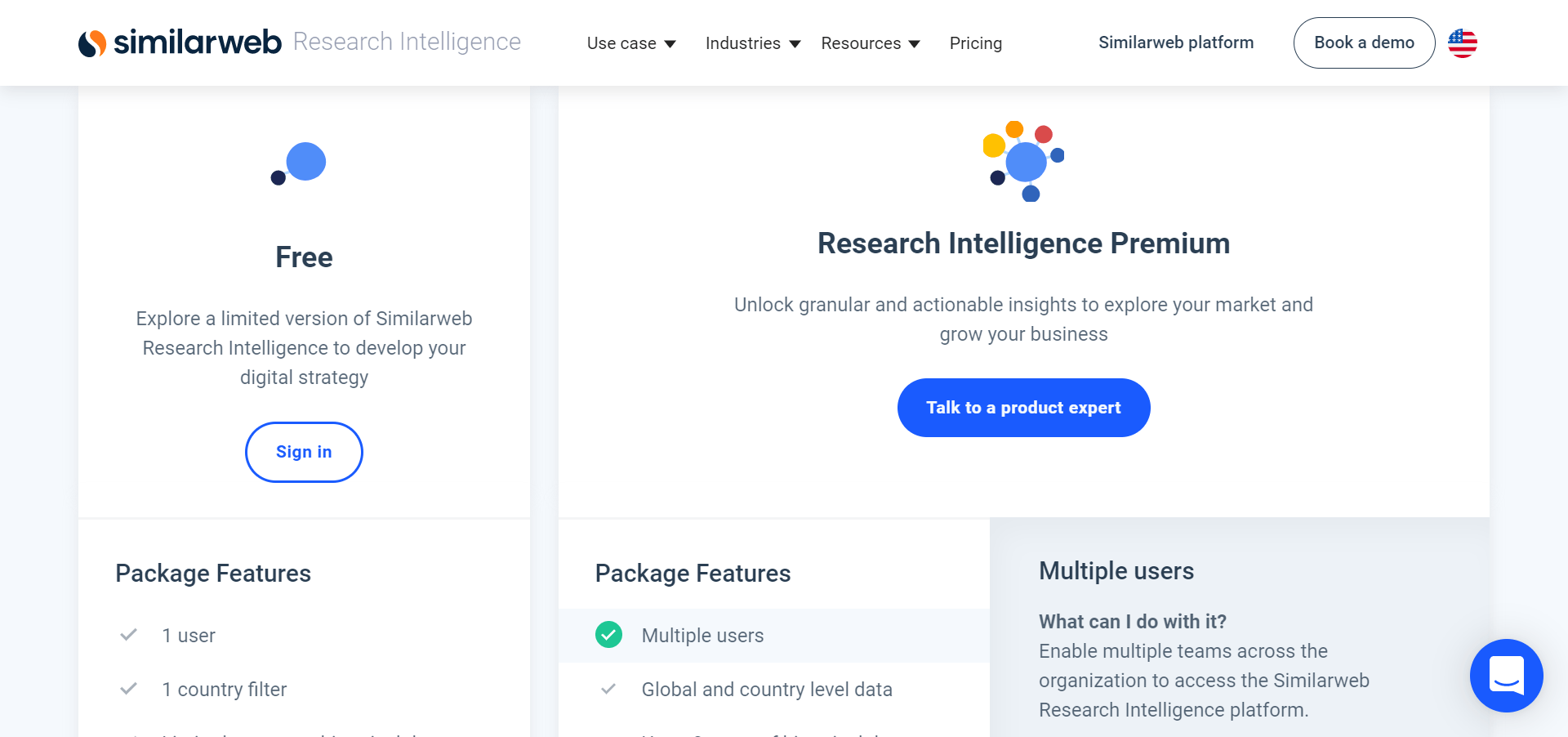Click the checkmark beside 1 user
This screenshot has width=1568, height=737.
point(128,635)
